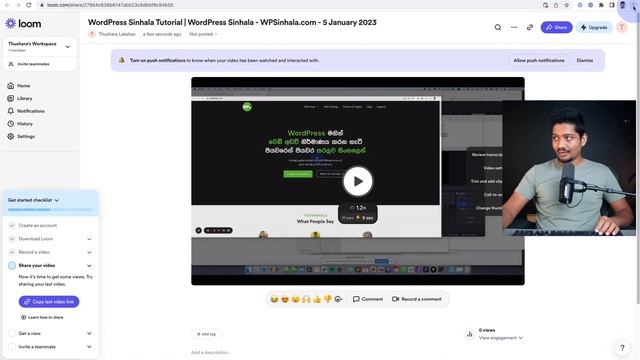Open the Not posted dropdown
The image size is (640, 360).
pyautogui.click(x=203, y=34)
